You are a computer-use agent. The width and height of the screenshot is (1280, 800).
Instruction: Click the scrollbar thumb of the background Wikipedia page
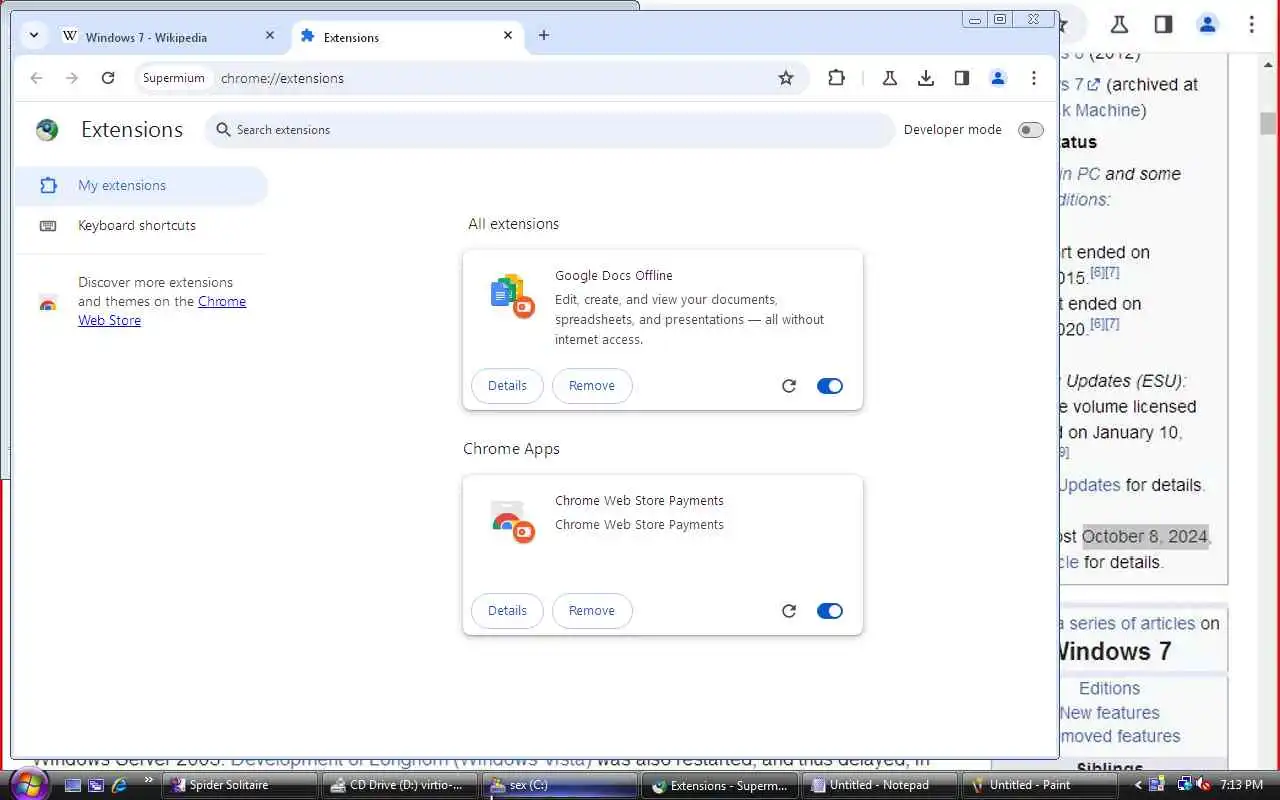(x=1268, y=123)
